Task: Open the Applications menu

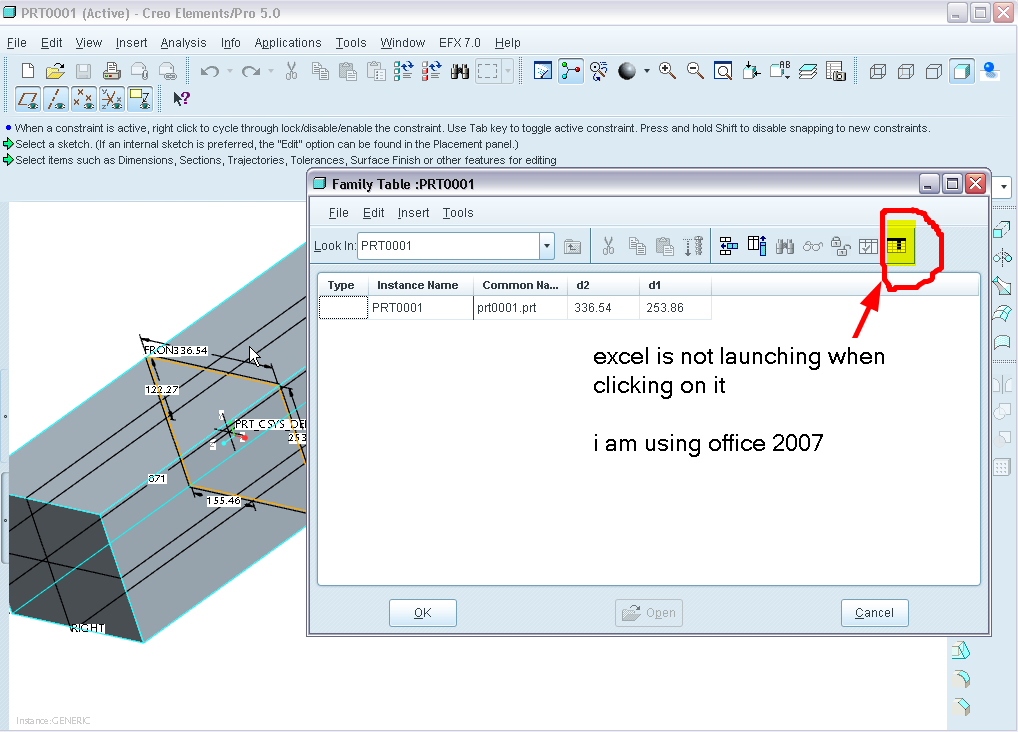Action: point(288,43)
